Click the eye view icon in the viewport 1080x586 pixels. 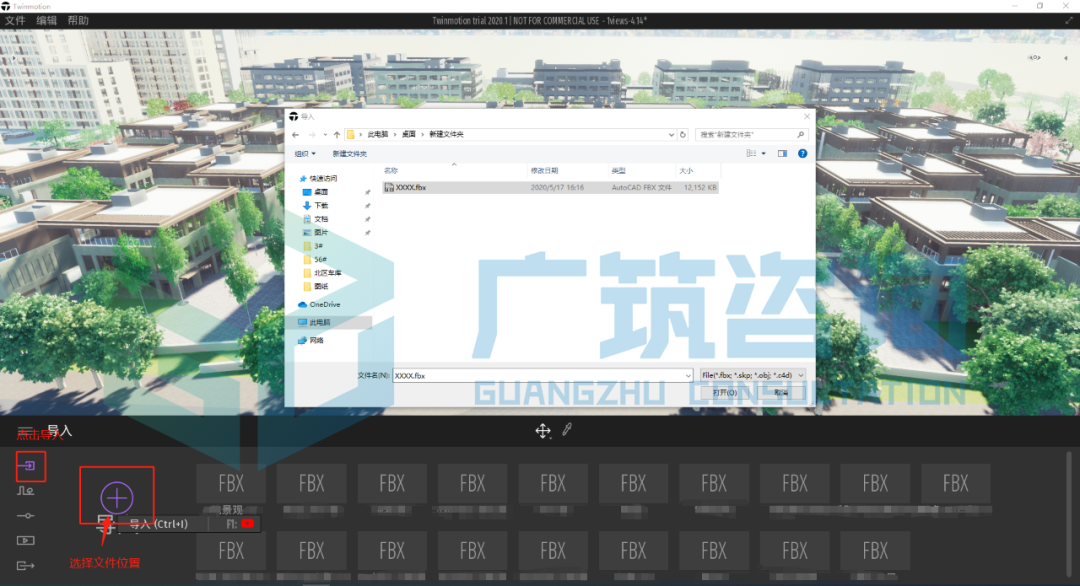pyautogui.click(x=1034, y=58)
